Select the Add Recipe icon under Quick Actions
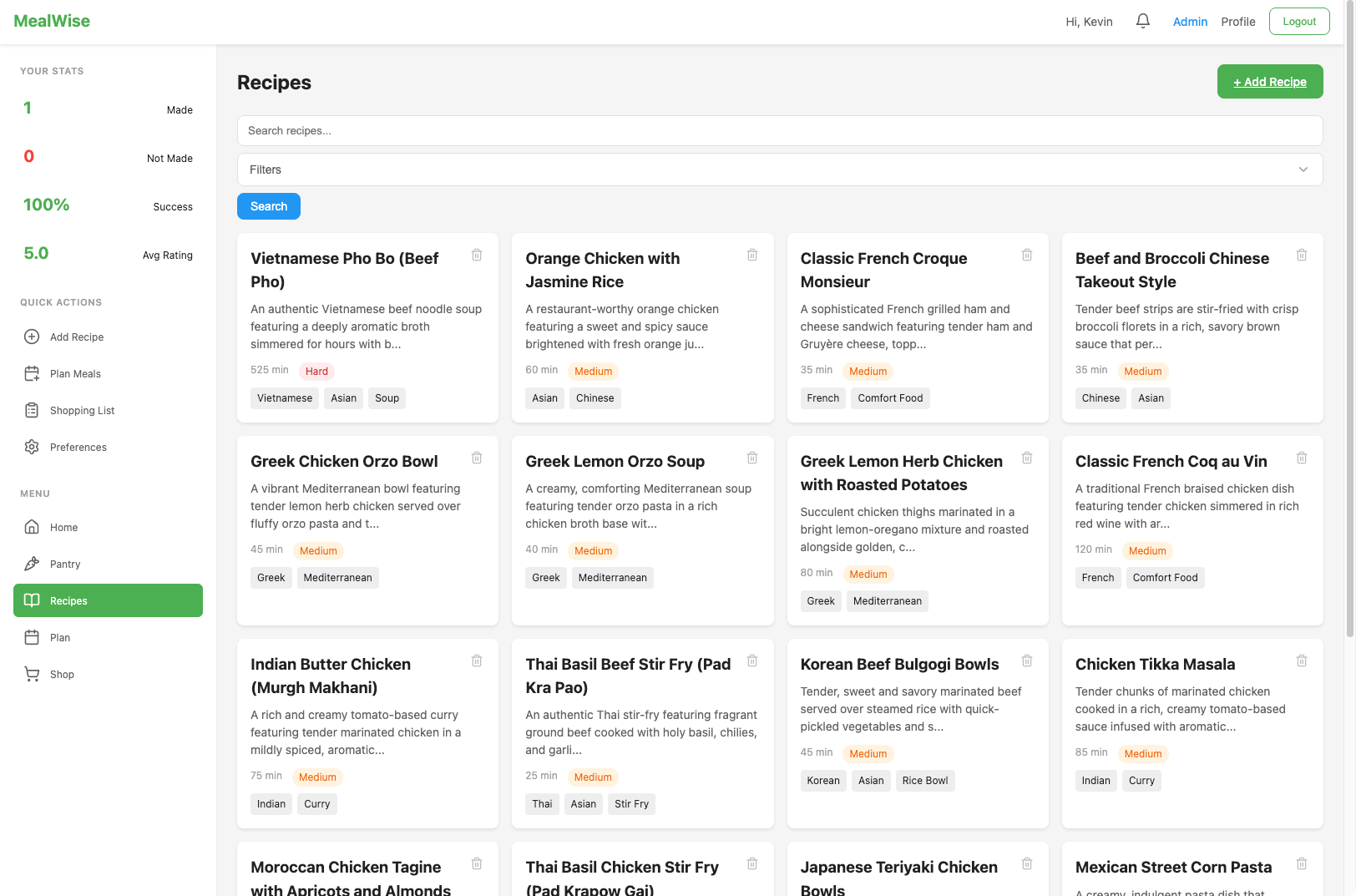 click(x=31, y=337)
